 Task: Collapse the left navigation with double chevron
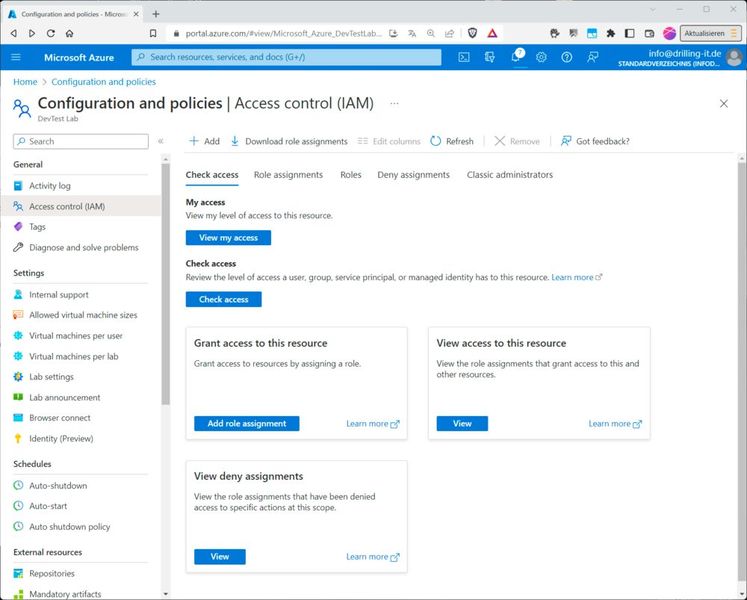(161, 141)
